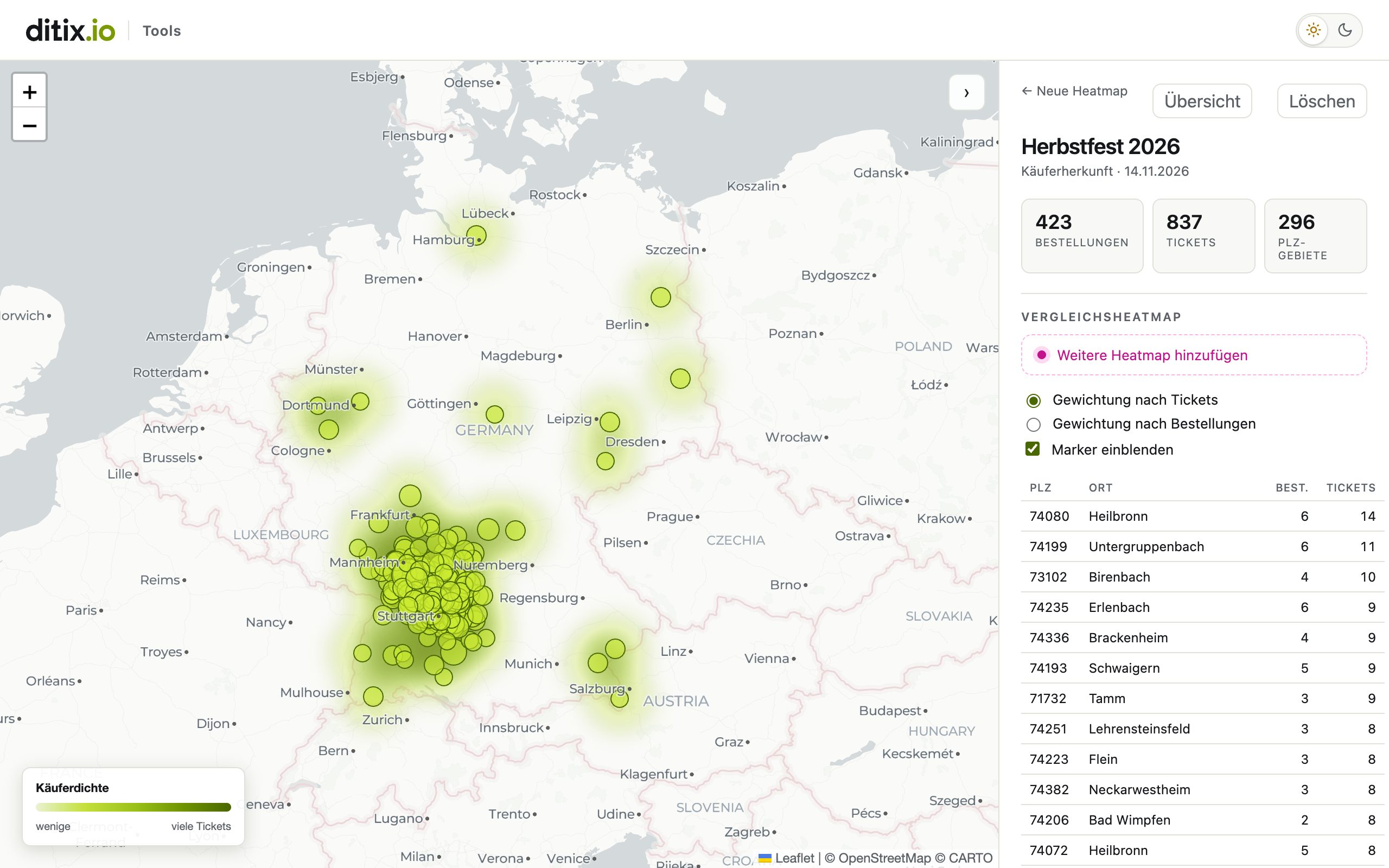Uncheck Marker einblenden checkbox

pyautogui.click(x=1033, y=449)
